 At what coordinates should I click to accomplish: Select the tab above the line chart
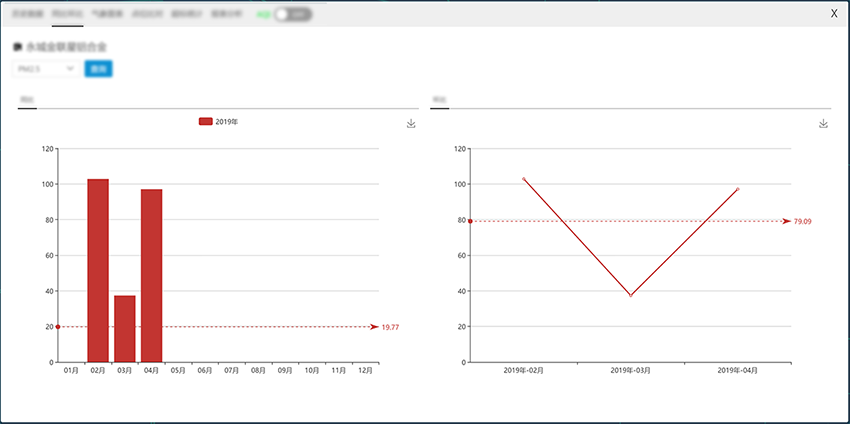[x=439, y=100]
